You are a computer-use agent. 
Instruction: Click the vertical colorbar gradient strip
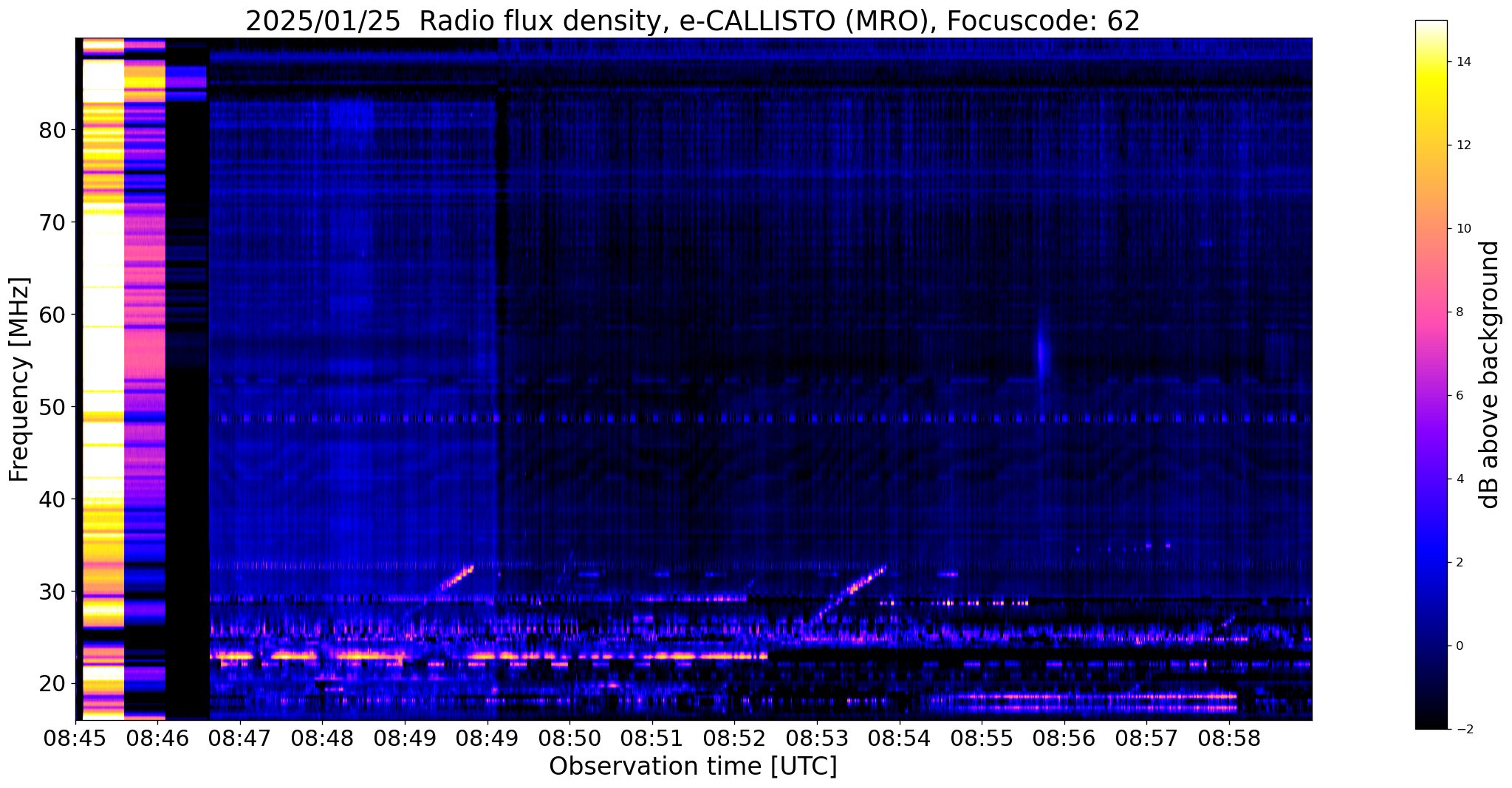coord(1431,374)
